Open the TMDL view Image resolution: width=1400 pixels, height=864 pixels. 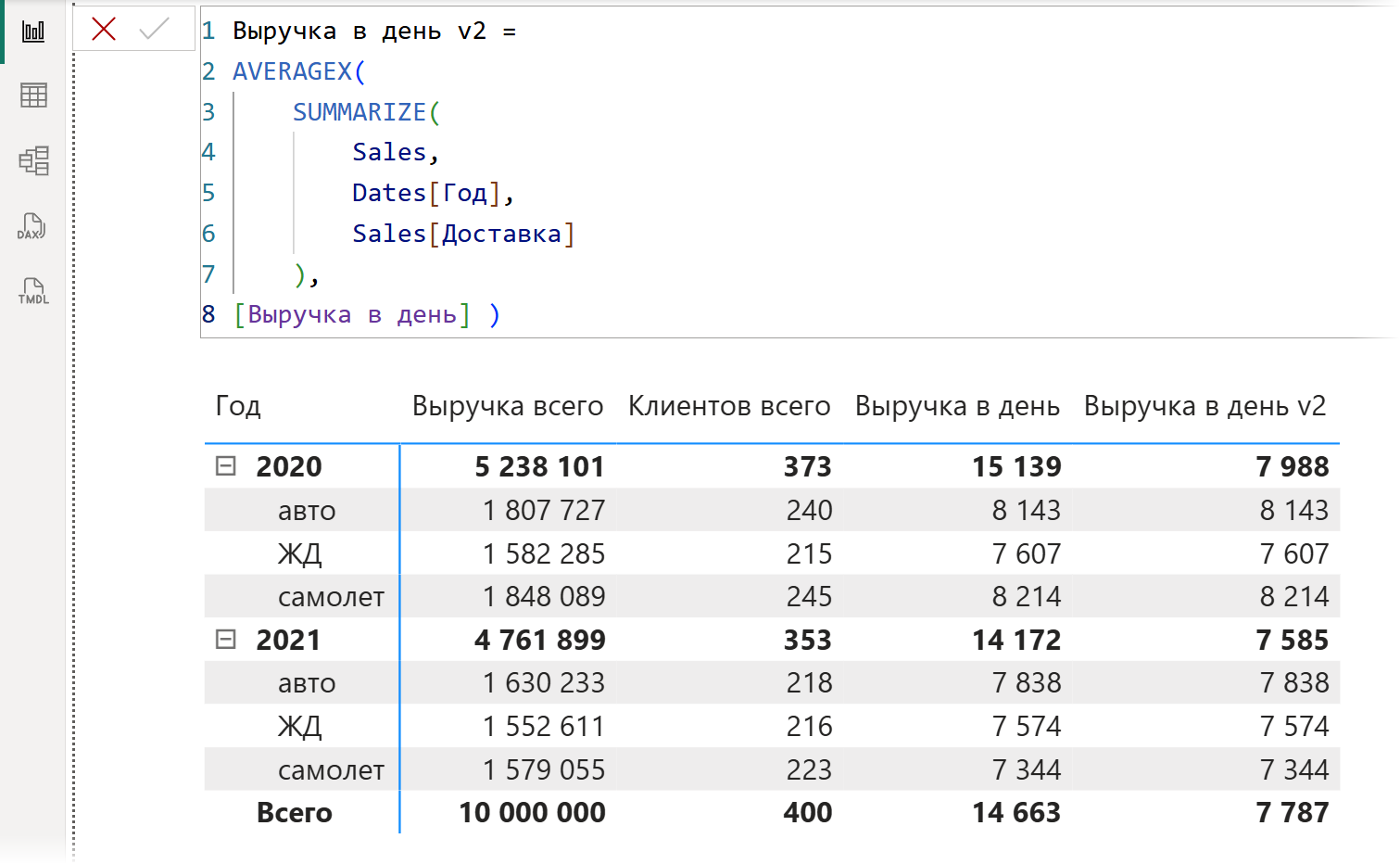tap(32, 291)
